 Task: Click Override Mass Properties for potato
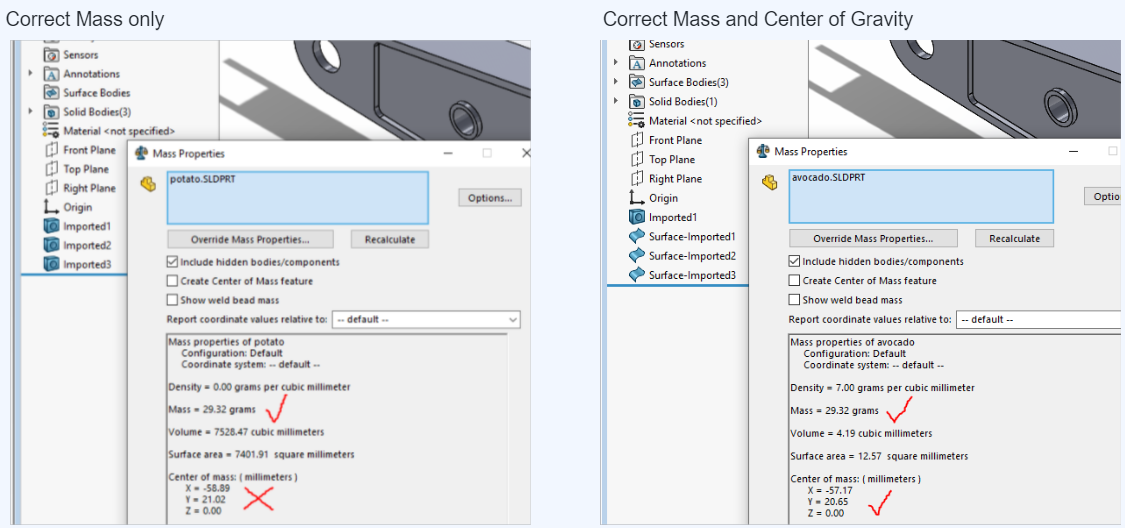pos(250,239)
